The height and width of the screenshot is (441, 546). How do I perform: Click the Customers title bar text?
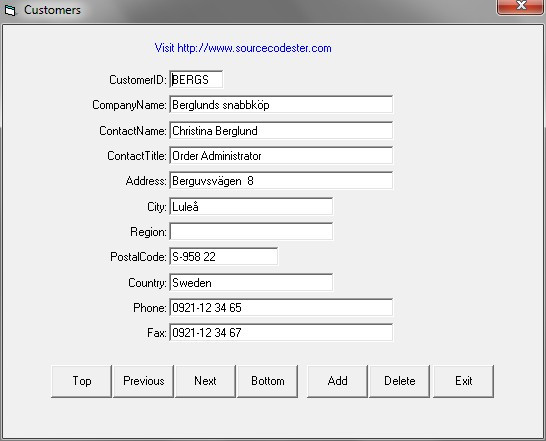pos(52,10)
